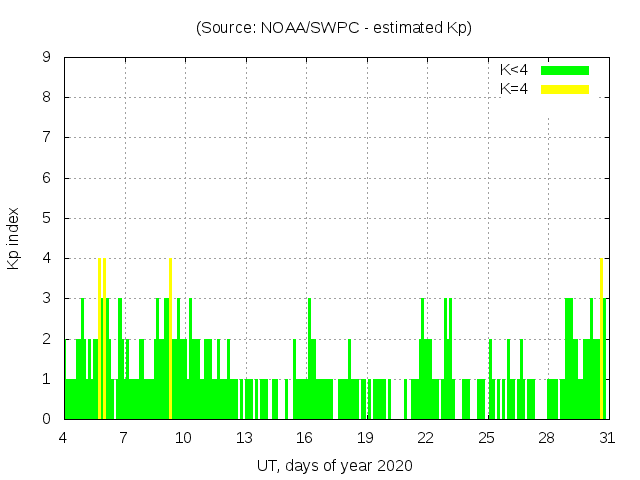
Task: Select the x-axis tick label 10
Action: 185,437
